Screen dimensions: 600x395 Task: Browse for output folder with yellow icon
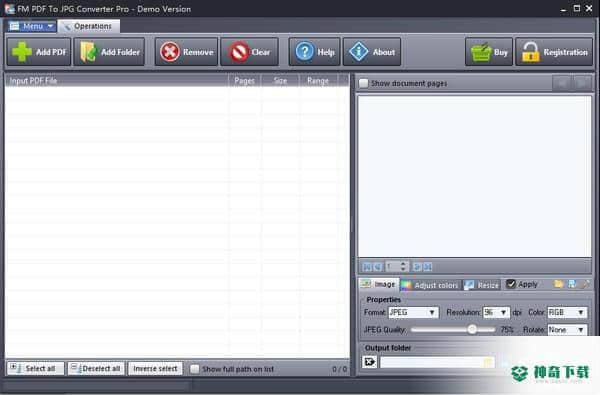tap(489, 362)
